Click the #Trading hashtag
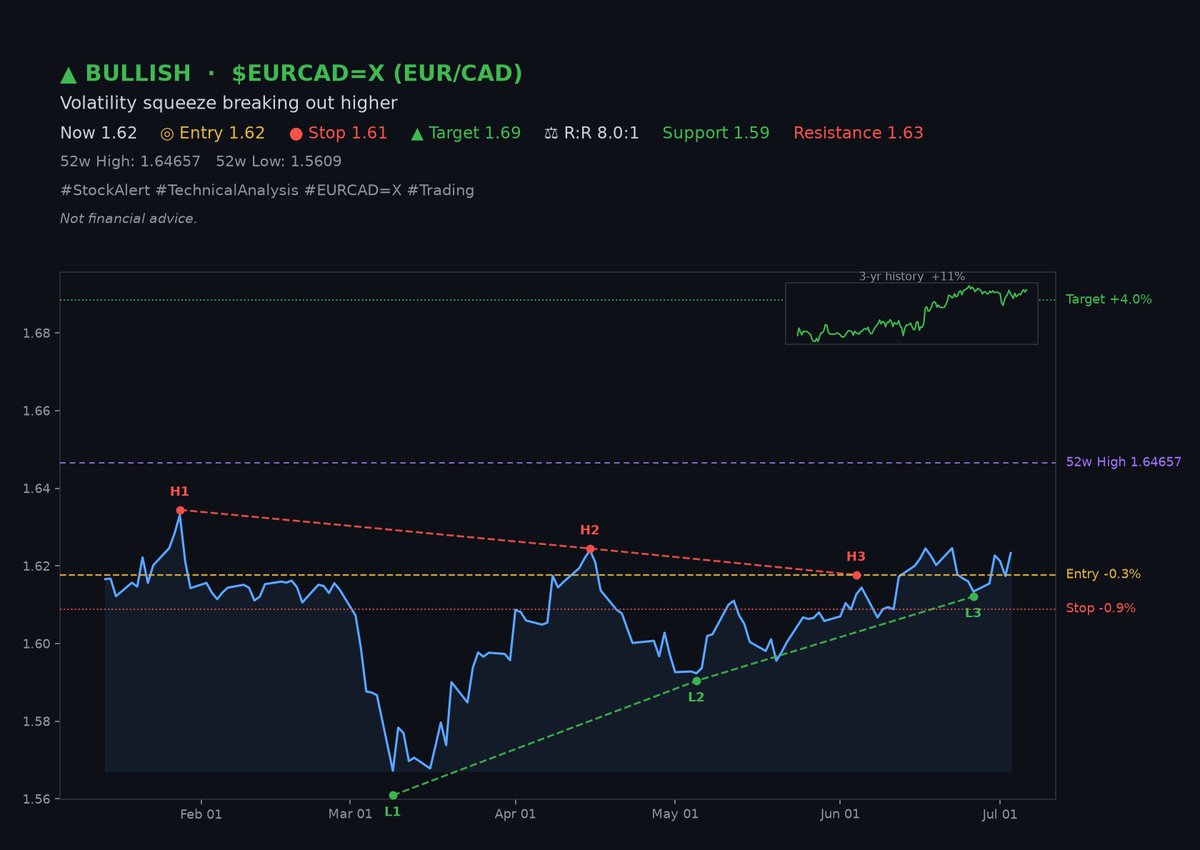Image resolution: width=1200 pixels, height=850 pixels. tap(440, 190)
